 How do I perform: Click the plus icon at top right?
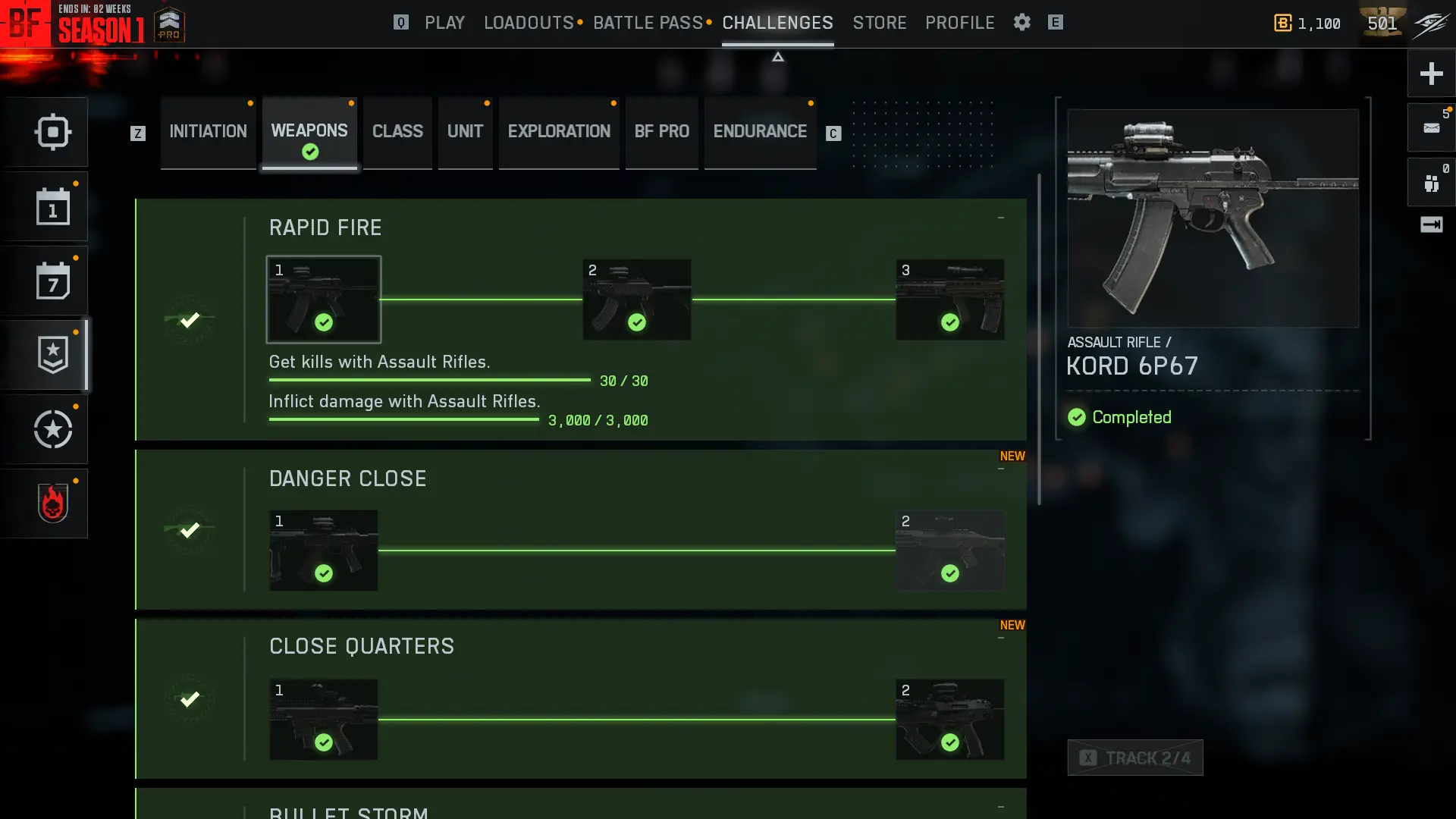point(1431,74)
